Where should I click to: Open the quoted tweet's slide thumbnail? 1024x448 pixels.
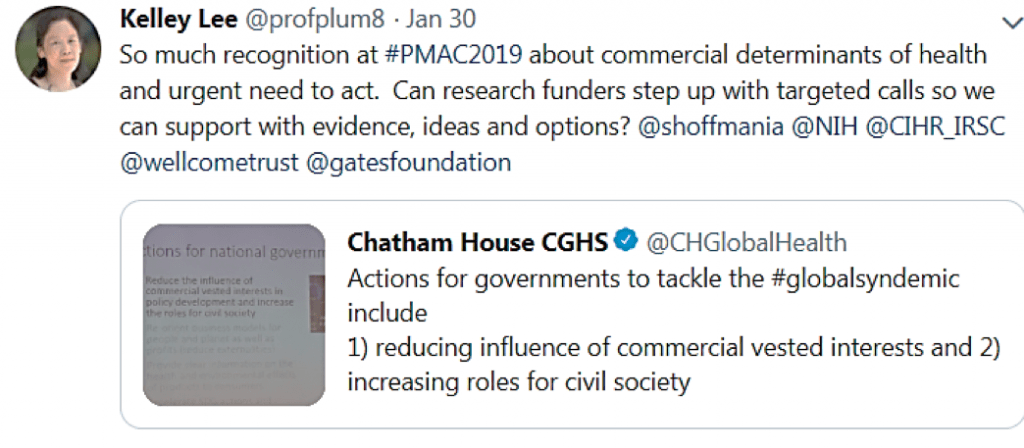pos(234,314)
